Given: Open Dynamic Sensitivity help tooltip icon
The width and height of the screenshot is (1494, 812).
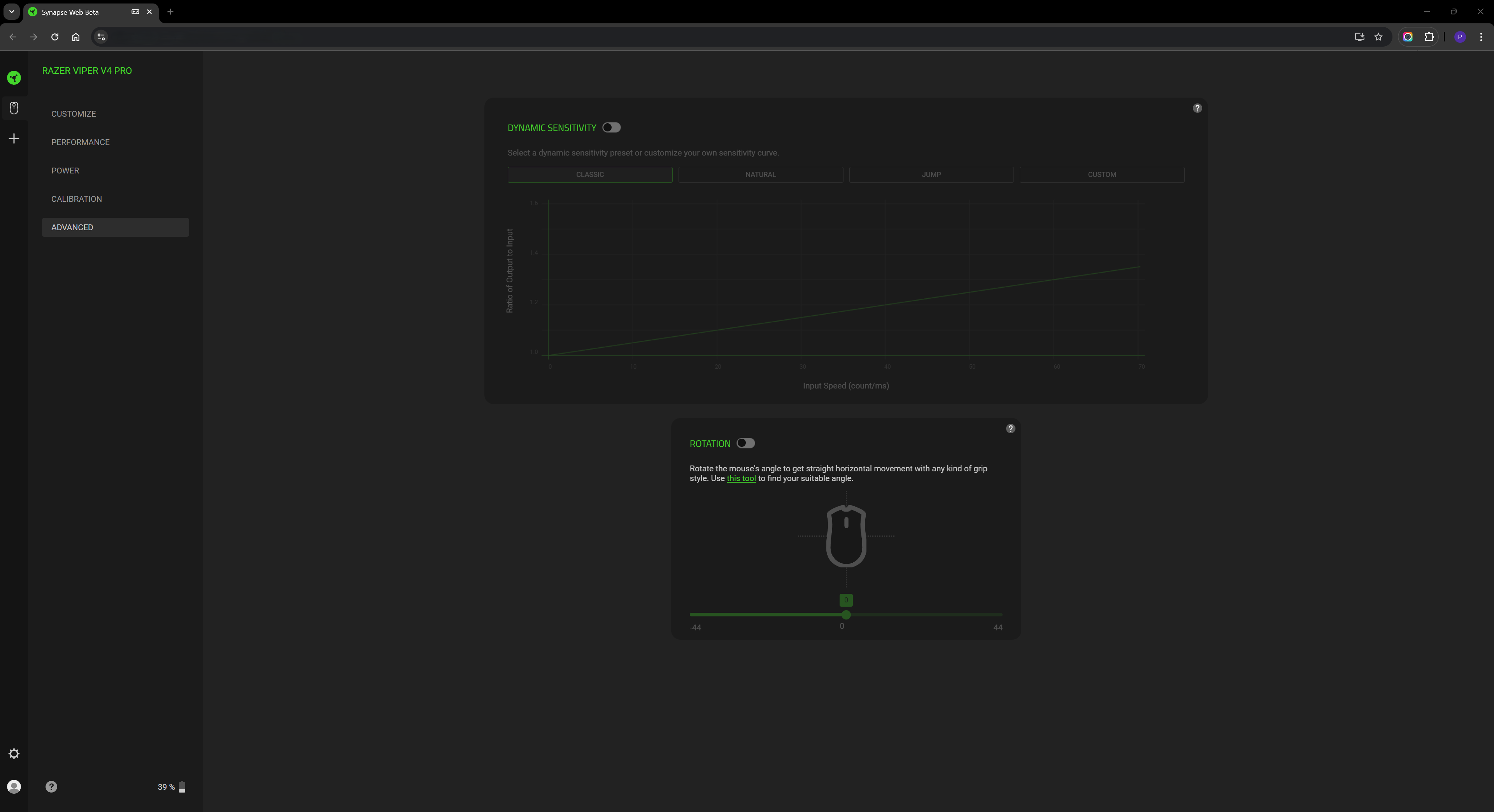Looking at the screenshot, I should tap(1197, 108).
